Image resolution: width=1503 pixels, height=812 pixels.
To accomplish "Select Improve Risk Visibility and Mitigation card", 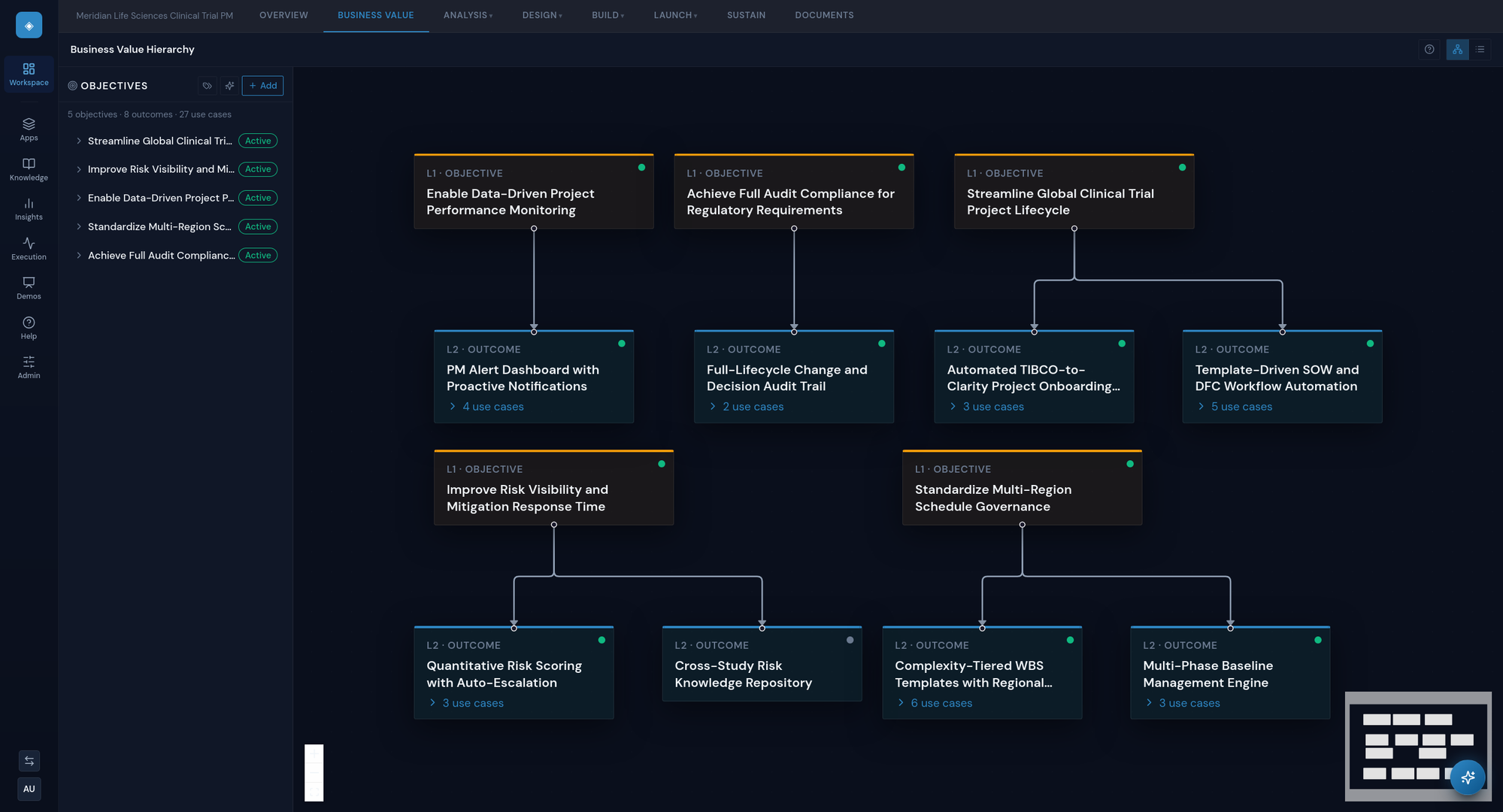I will tap(553, 487).
